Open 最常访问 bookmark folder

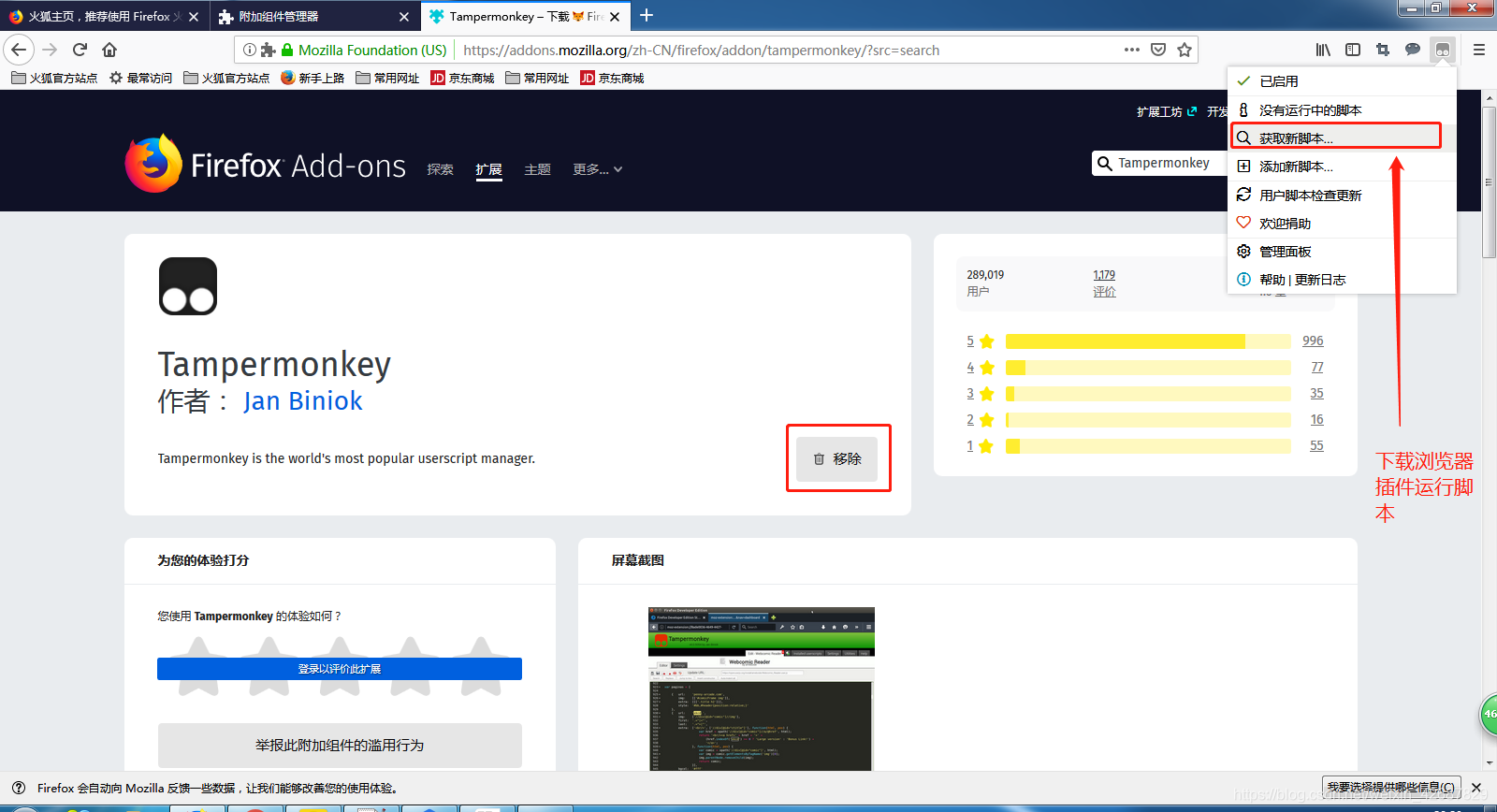point(140,78)
